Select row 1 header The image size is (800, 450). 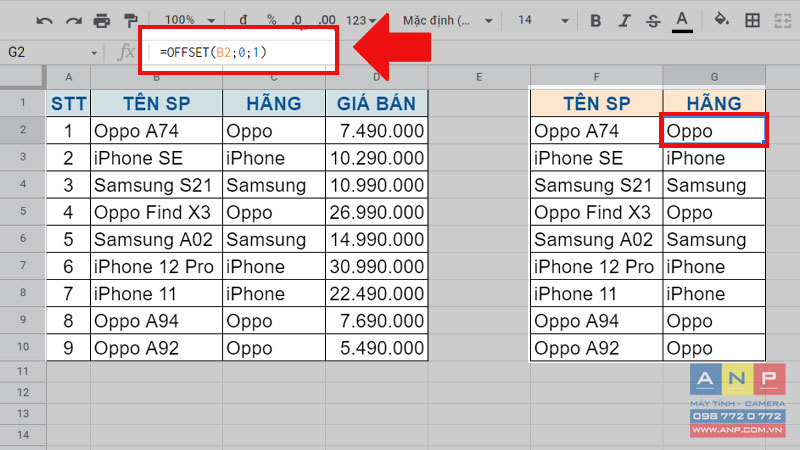click(x=23, y=103)
